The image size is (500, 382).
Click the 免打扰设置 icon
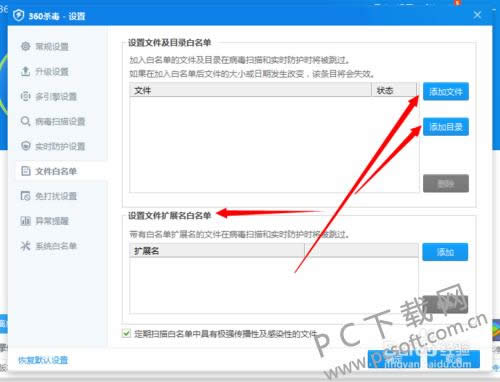[x=26, y=196]
